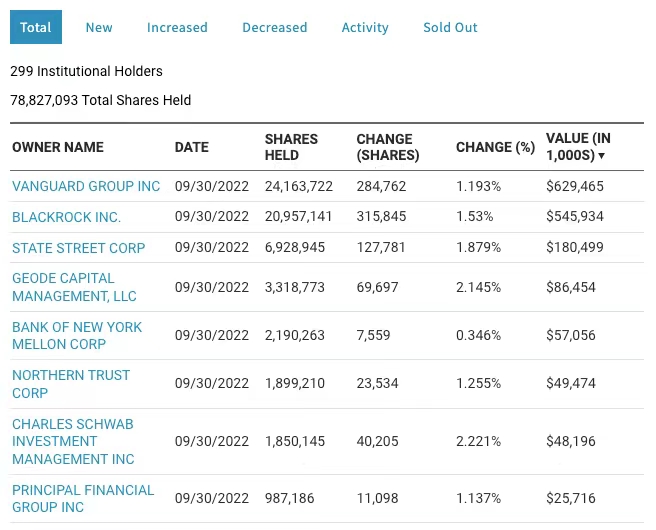Screen dimensions: 656x530
Task: View Bank of New York Mellon Corp
Action: point(77,336)
